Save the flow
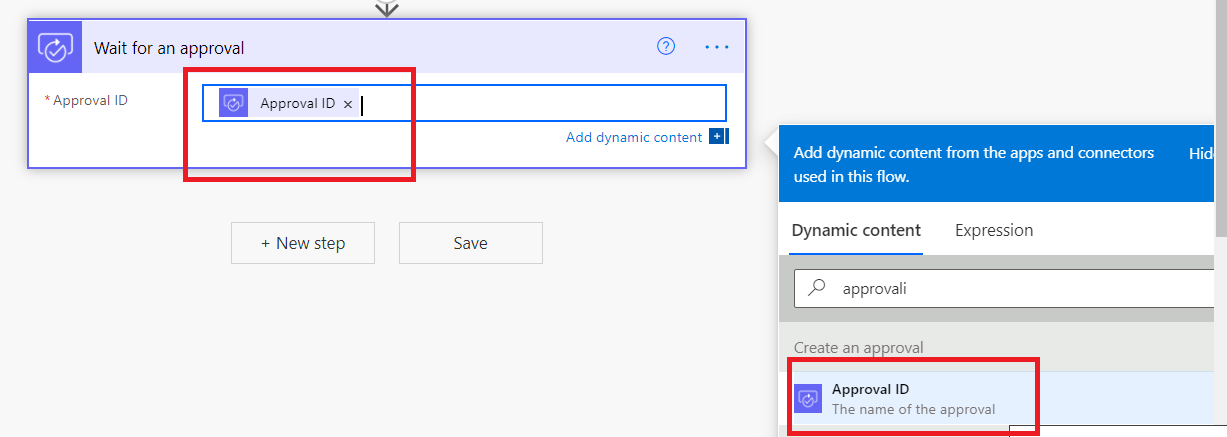 tap(470, 243)
